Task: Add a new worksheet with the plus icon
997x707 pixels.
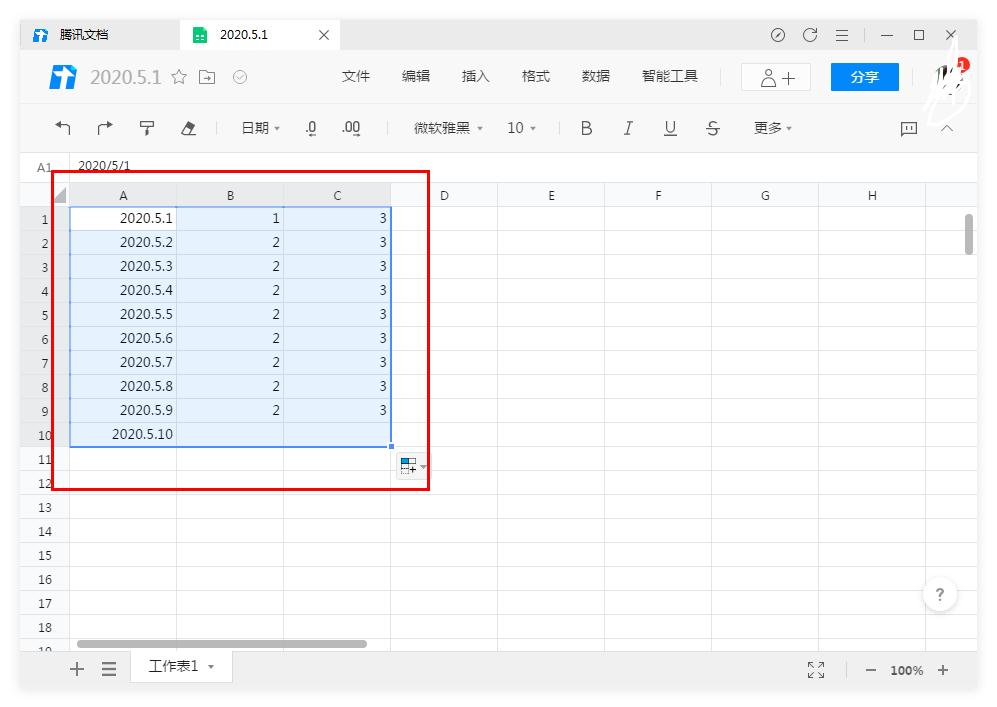Action: pos(77,669)
